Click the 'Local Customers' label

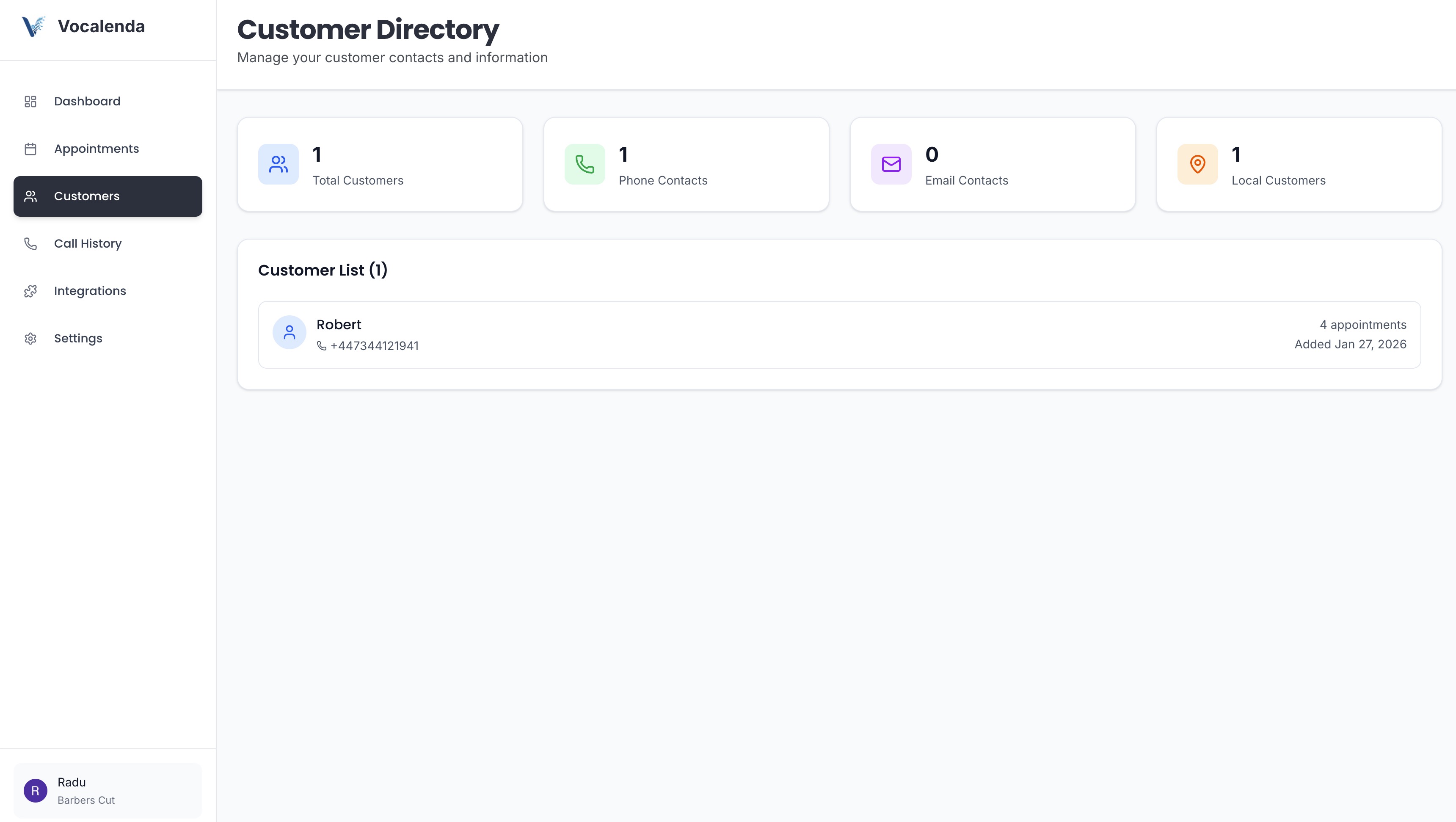click(x=1279, y=180)
